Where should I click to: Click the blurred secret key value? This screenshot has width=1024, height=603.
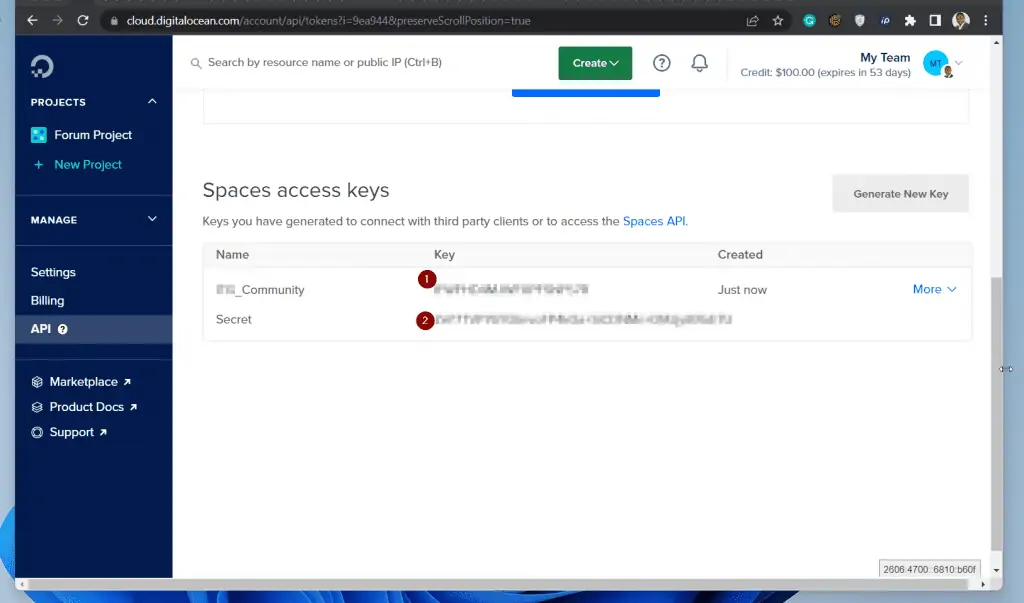coord(583,319)
